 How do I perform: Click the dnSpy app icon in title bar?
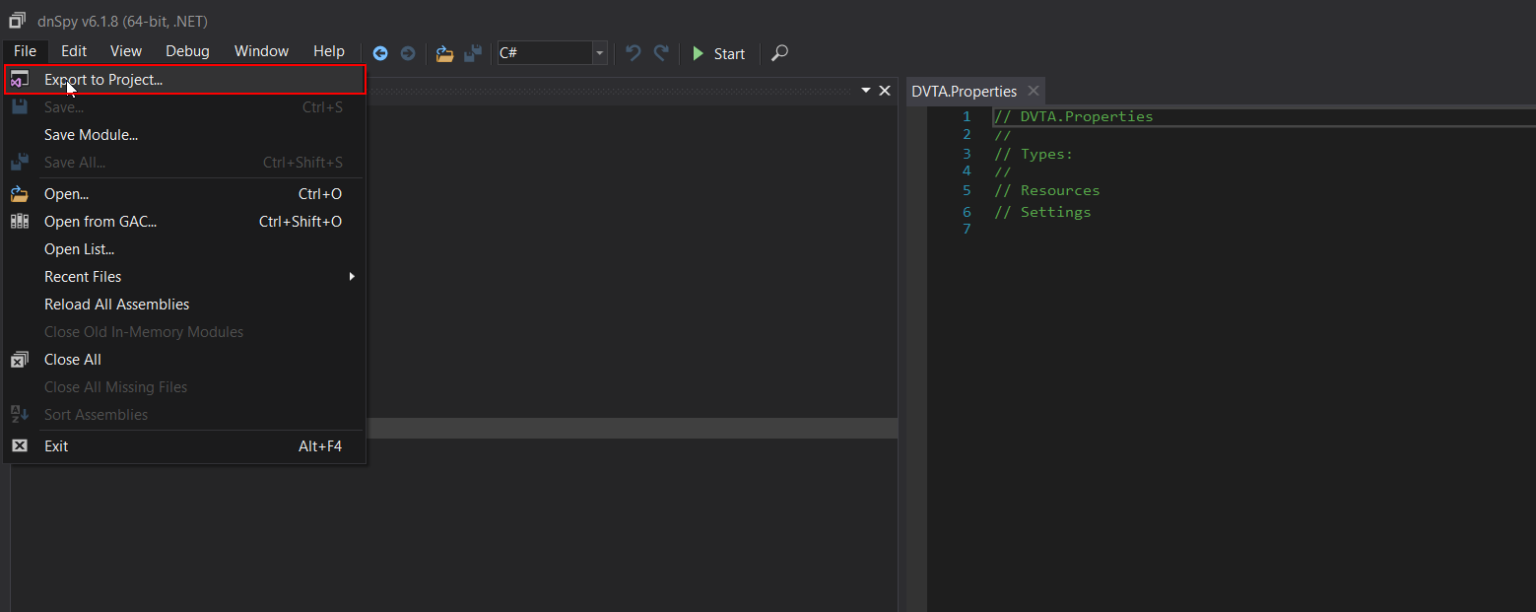tap(17, 21)
